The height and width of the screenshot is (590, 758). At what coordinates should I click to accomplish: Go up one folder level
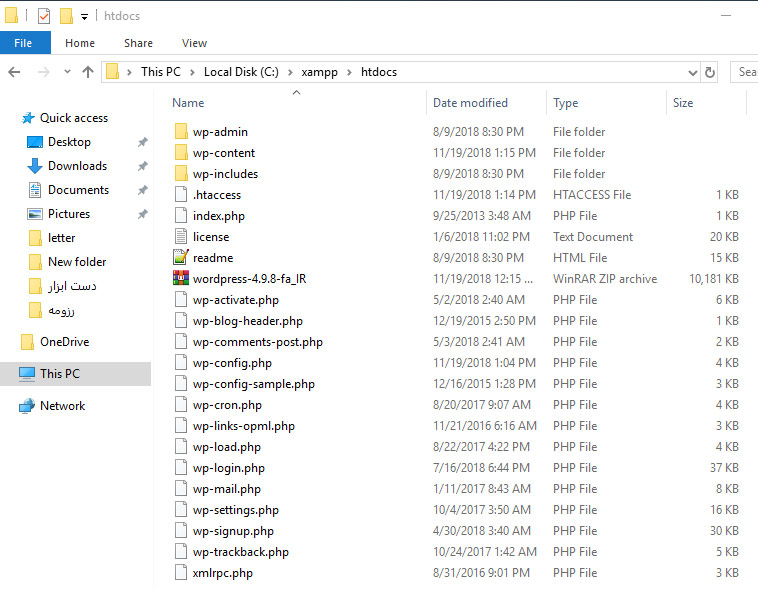tap(88, 72)
